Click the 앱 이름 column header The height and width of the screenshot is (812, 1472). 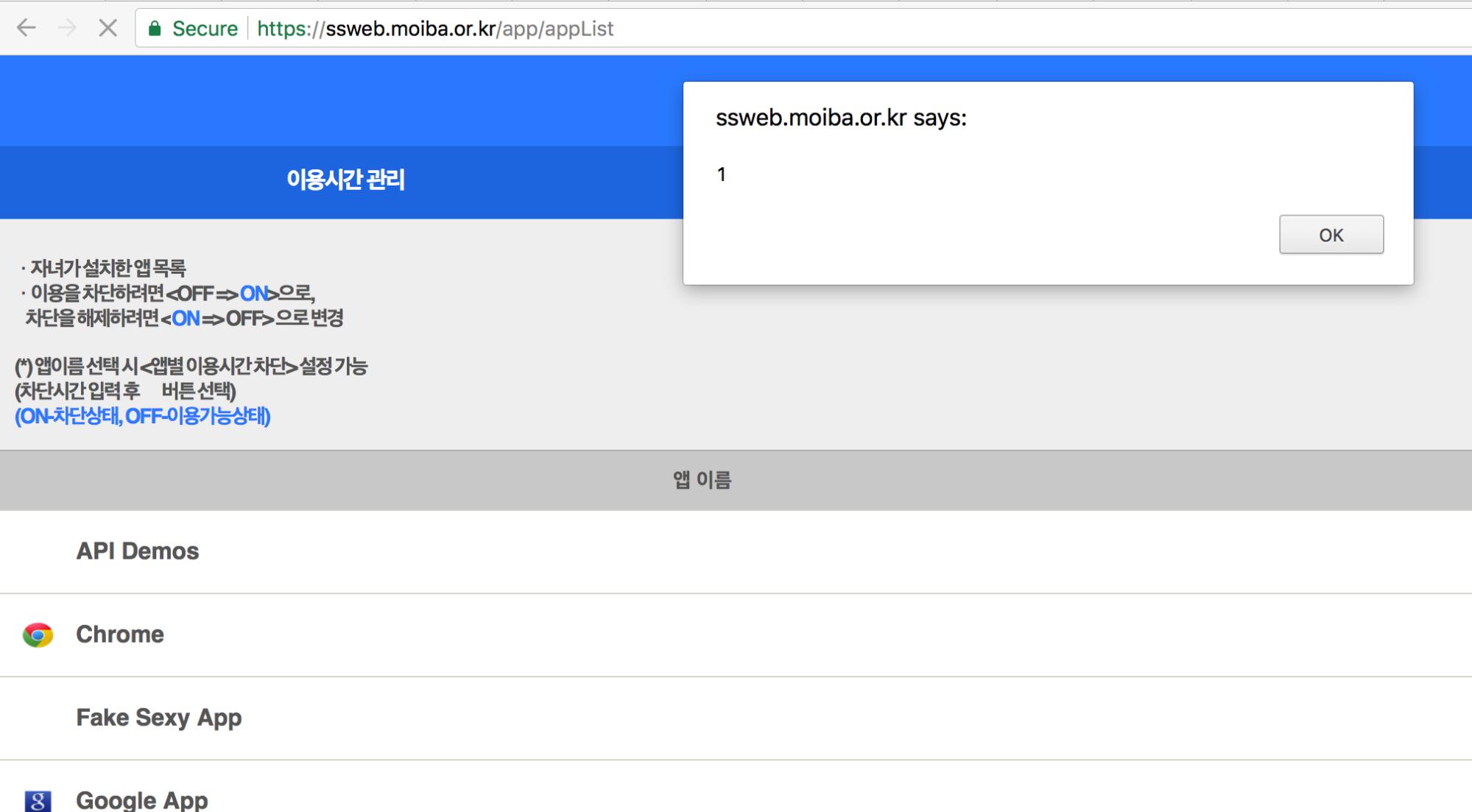tap(701, 480)
